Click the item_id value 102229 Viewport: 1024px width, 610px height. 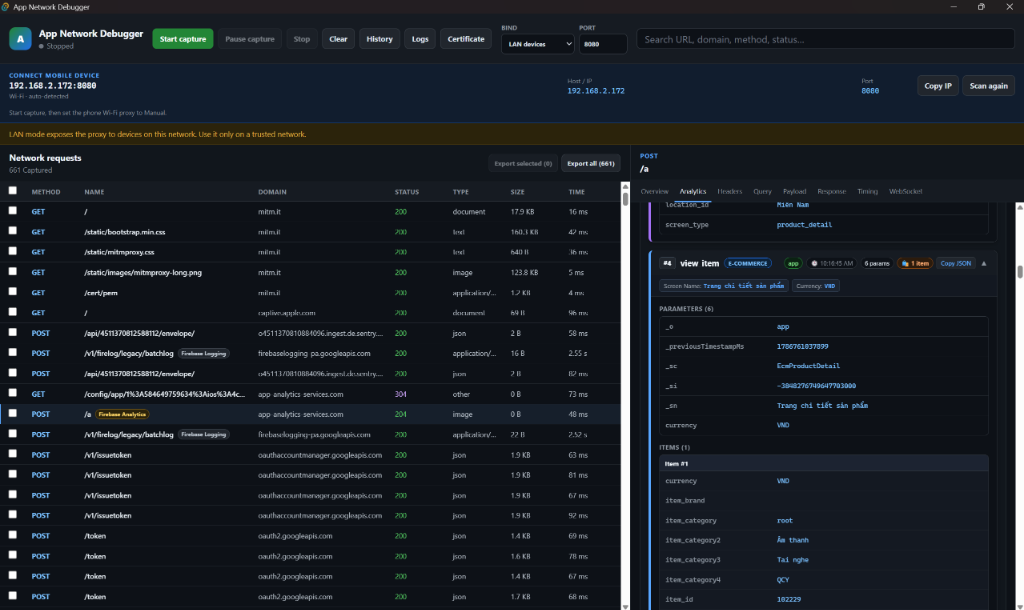788,599
